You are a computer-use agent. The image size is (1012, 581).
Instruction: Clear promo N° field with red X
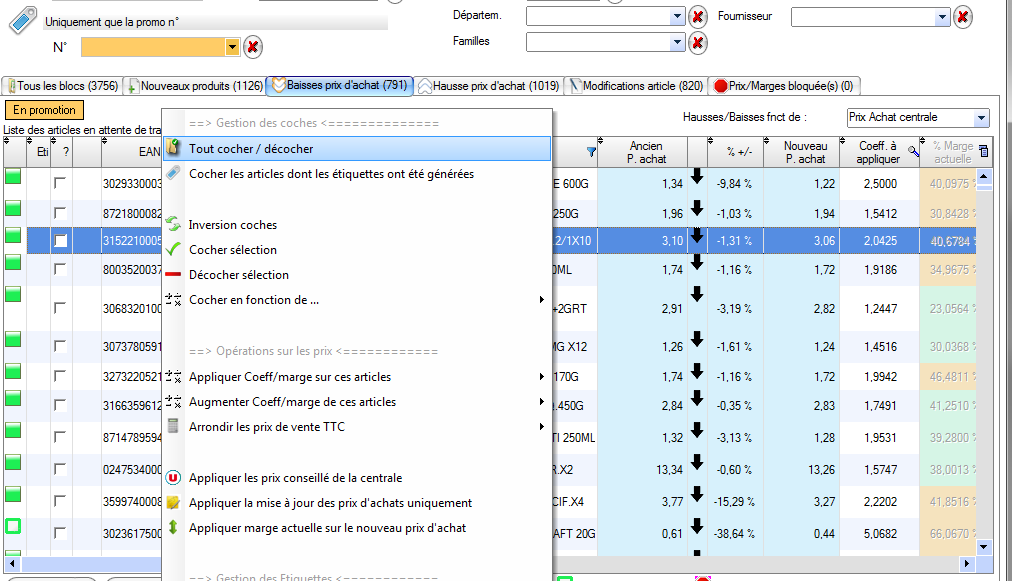coord(253,47)
